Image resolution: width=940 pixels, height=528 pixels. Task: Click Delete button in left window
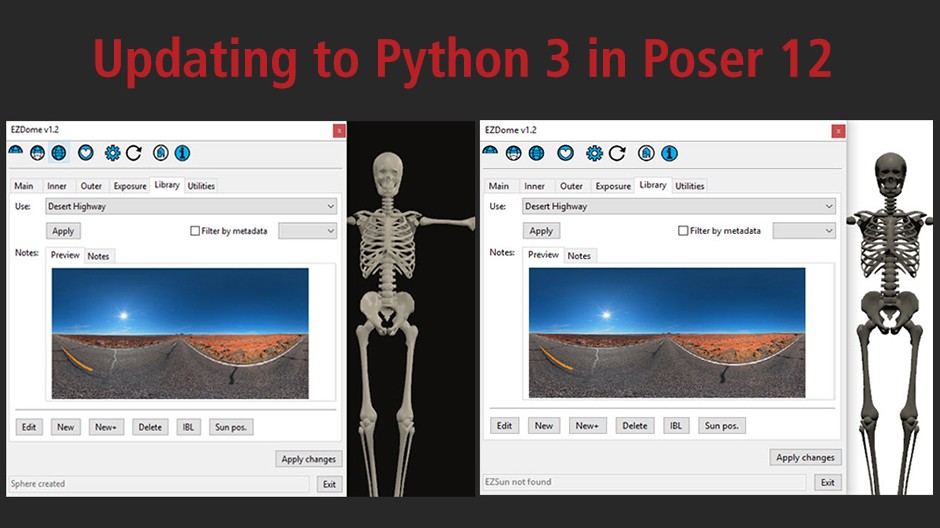coord(150,427)
